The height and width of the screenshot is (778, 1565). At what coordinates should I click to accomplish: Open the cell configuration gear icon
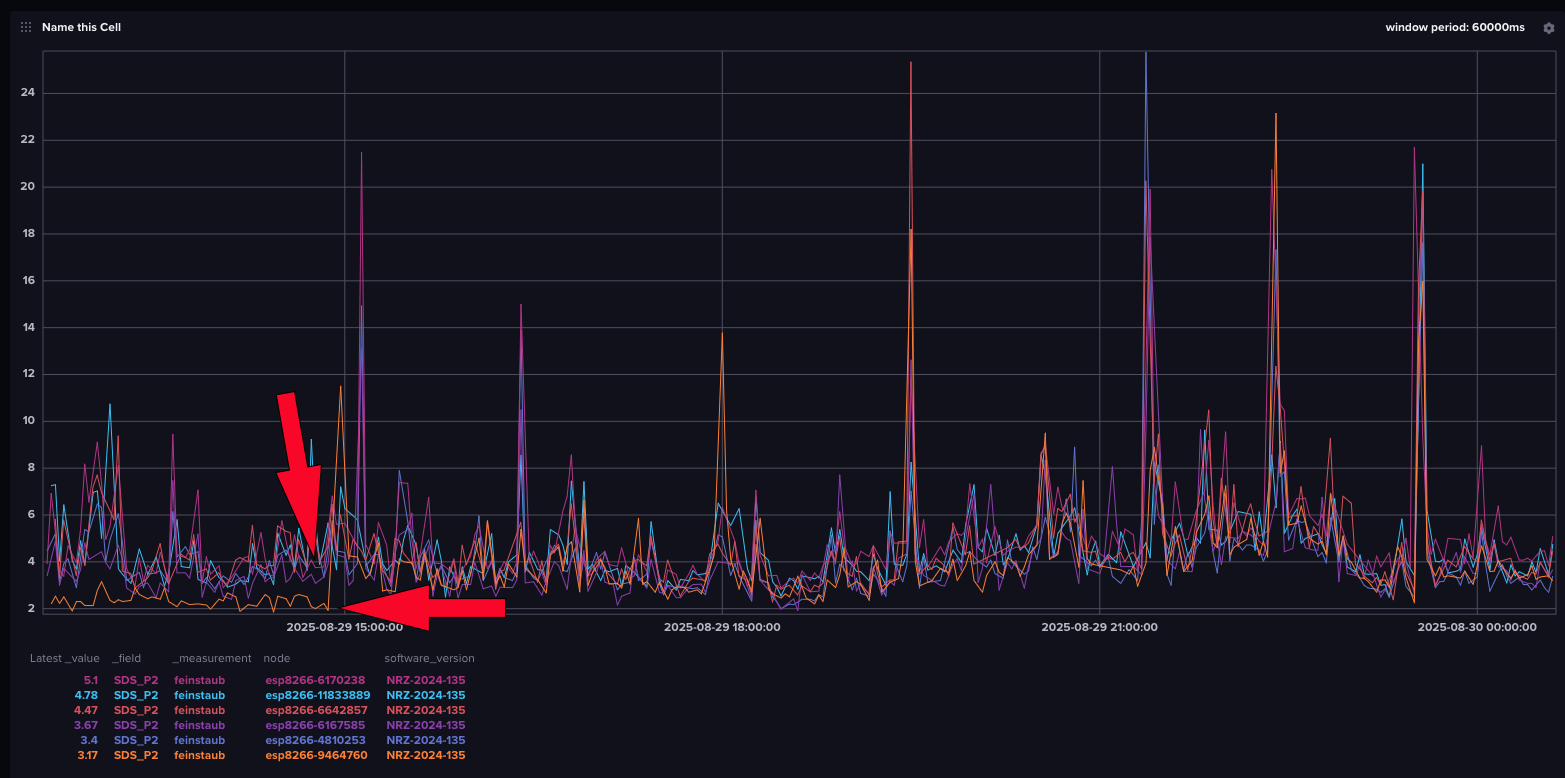pyautogui.click(x=1548, y=28)
